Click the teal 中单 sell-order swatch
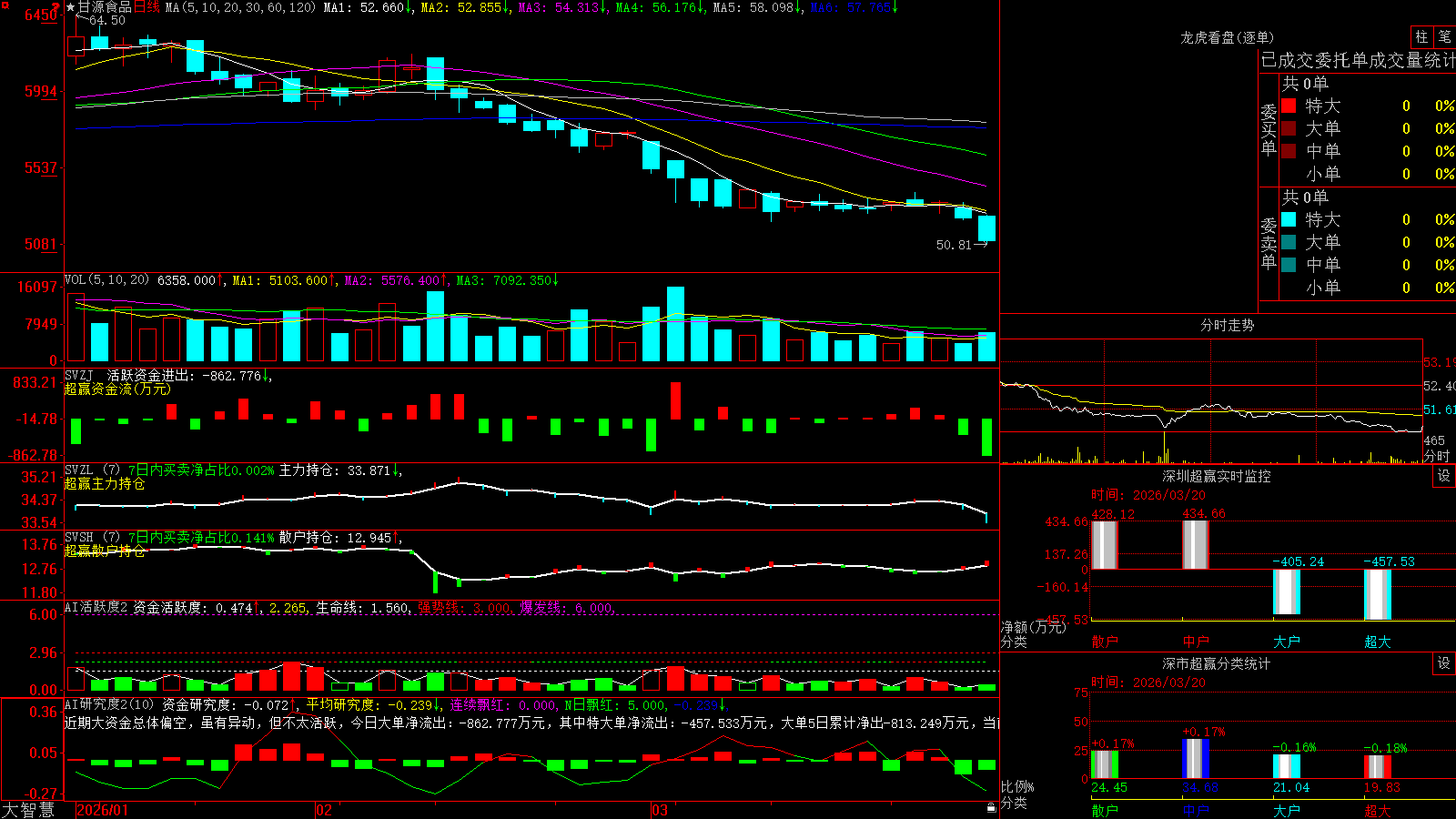 click(x=1289, y=265)
